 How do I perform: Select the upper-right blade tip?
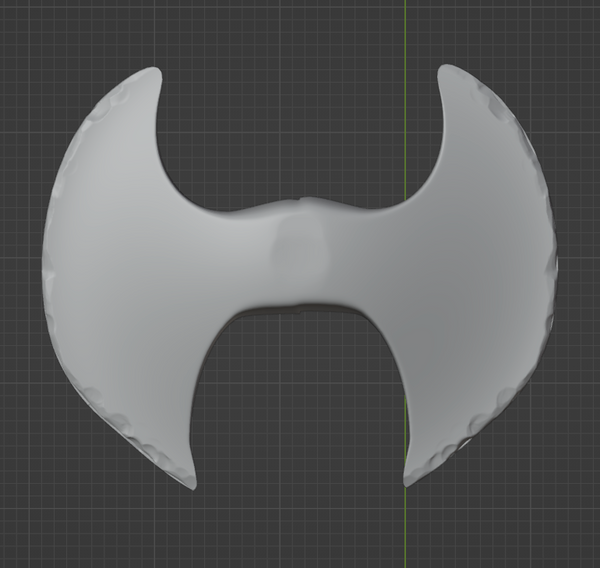click(x=446, y=70)
